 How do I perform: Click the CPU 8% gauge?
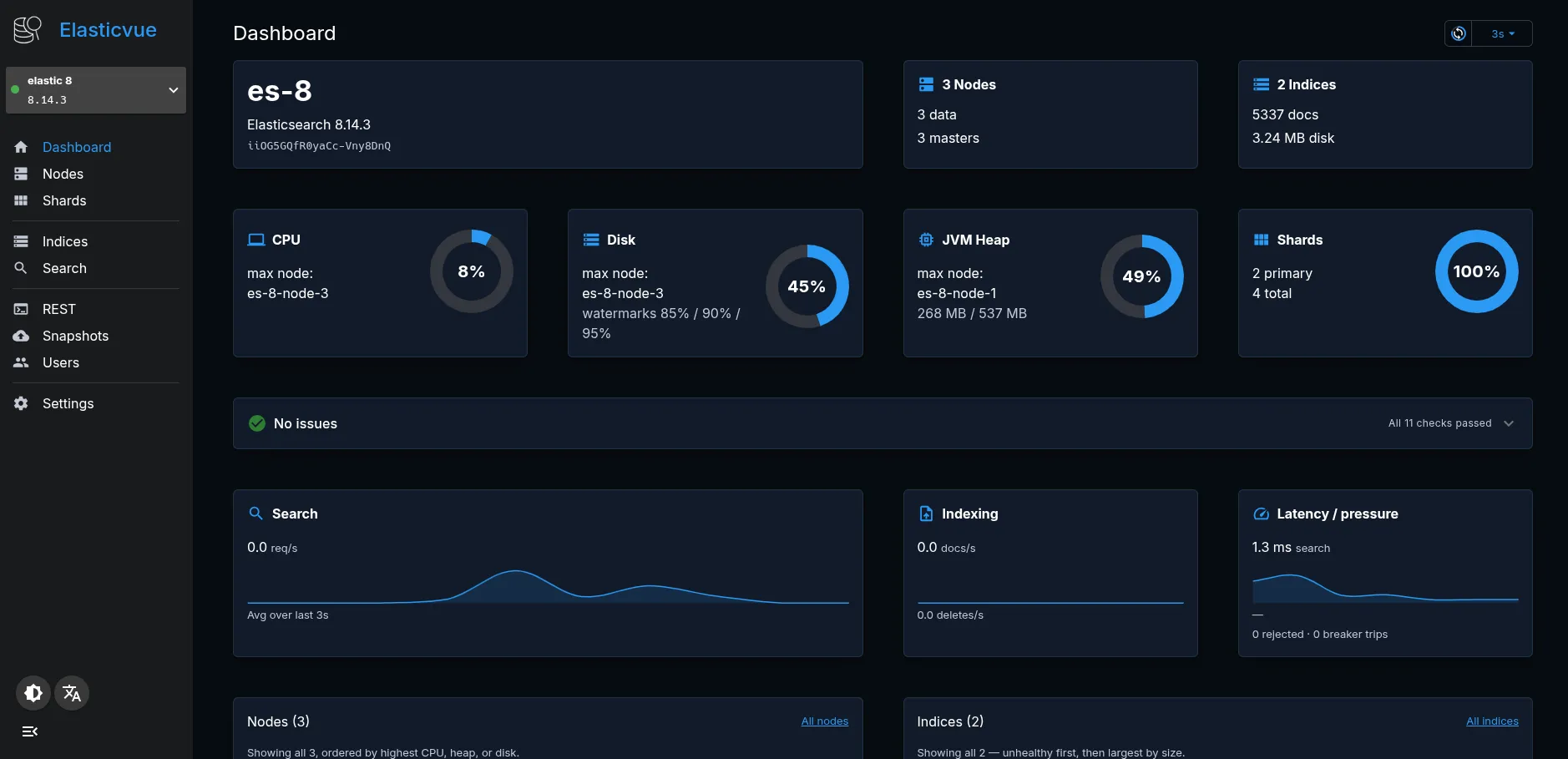point(472,271)
